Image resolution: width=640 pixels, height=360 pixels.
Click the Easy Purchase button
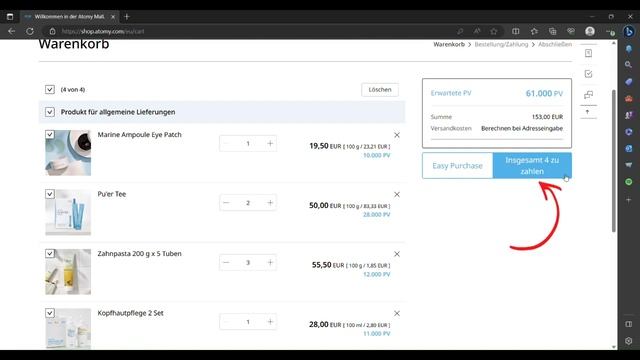click(x=458, y=166)
